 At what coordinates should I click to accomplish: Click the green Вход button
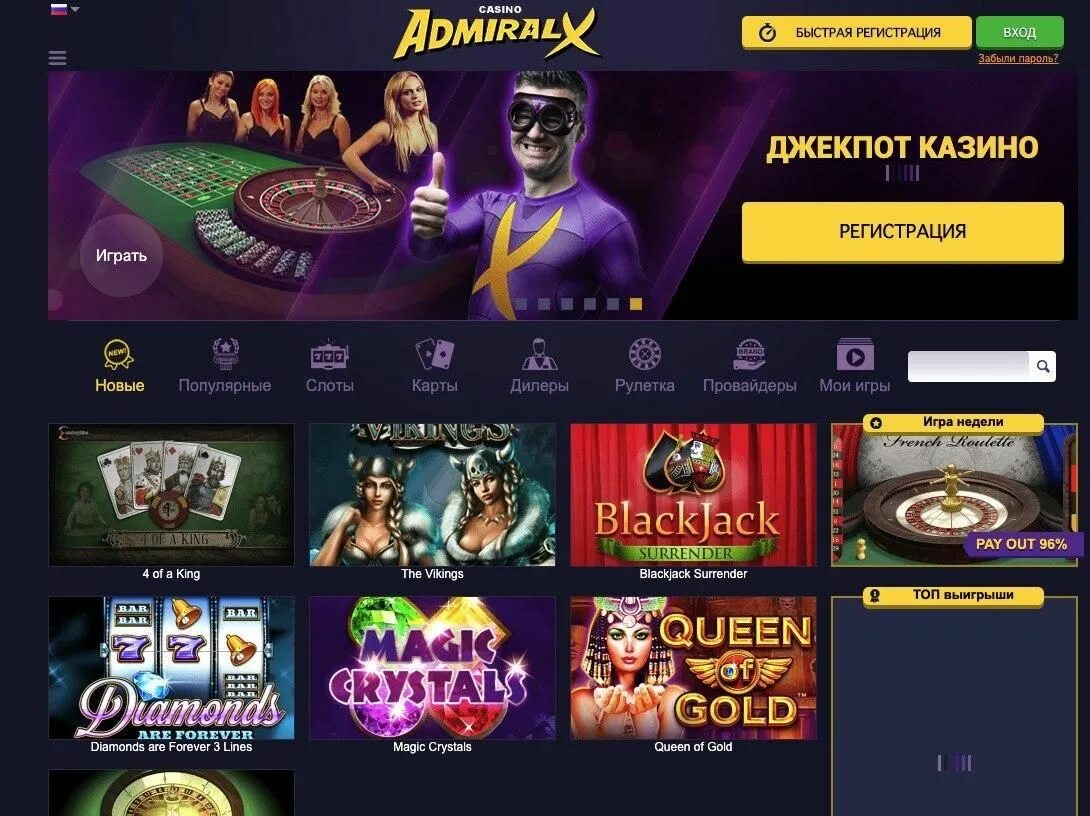[x=1019, y=33]
